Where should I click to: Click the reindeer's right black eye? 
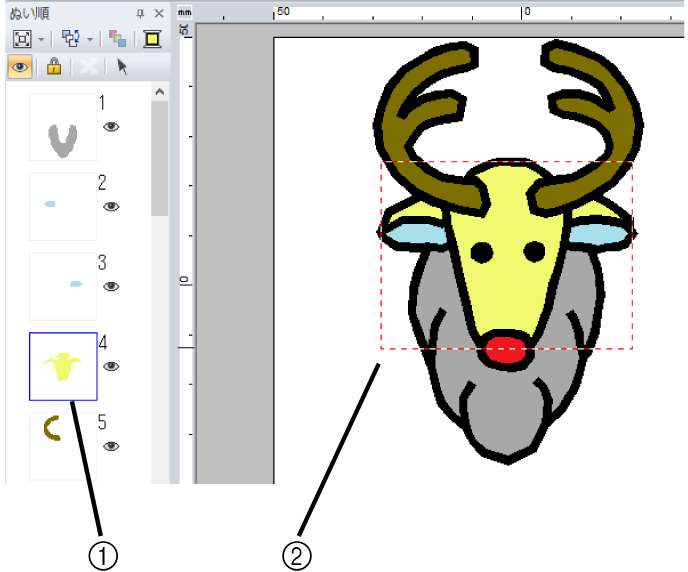(534, 251)
